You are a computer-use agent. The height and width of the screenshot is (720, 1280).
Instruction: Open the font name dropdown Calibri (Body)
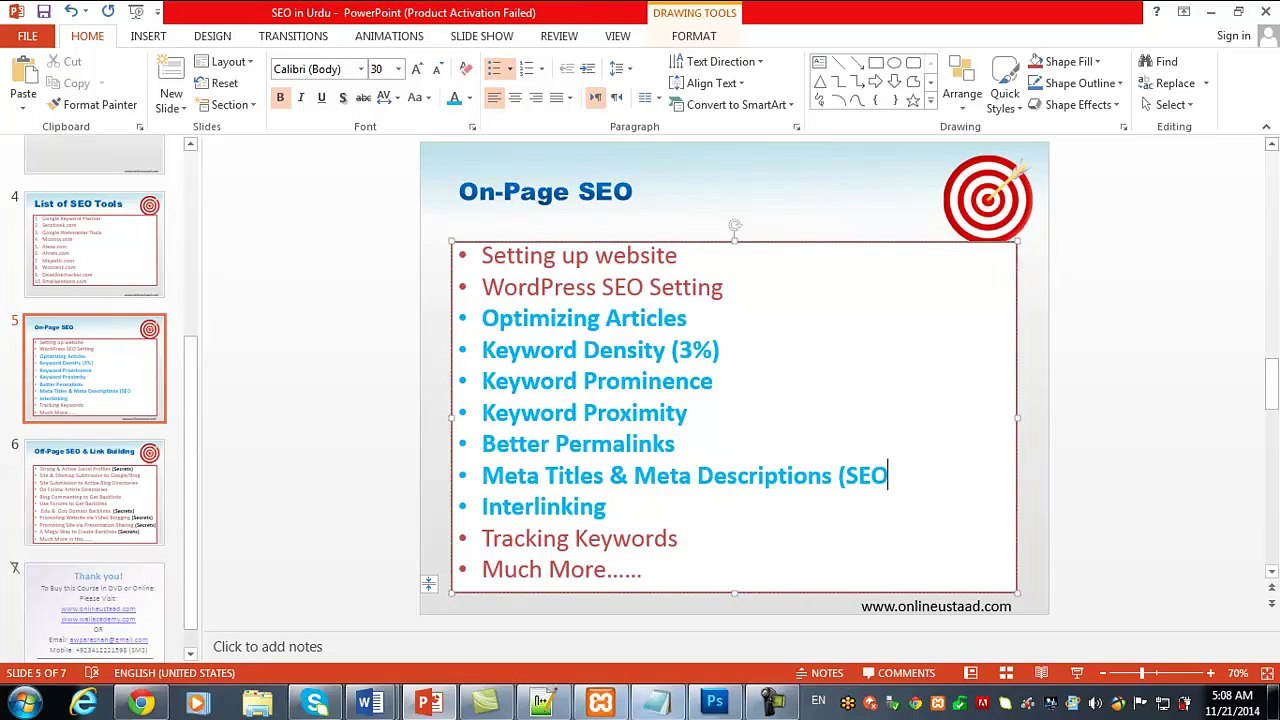pyautogui.click(x=361, y=69)
